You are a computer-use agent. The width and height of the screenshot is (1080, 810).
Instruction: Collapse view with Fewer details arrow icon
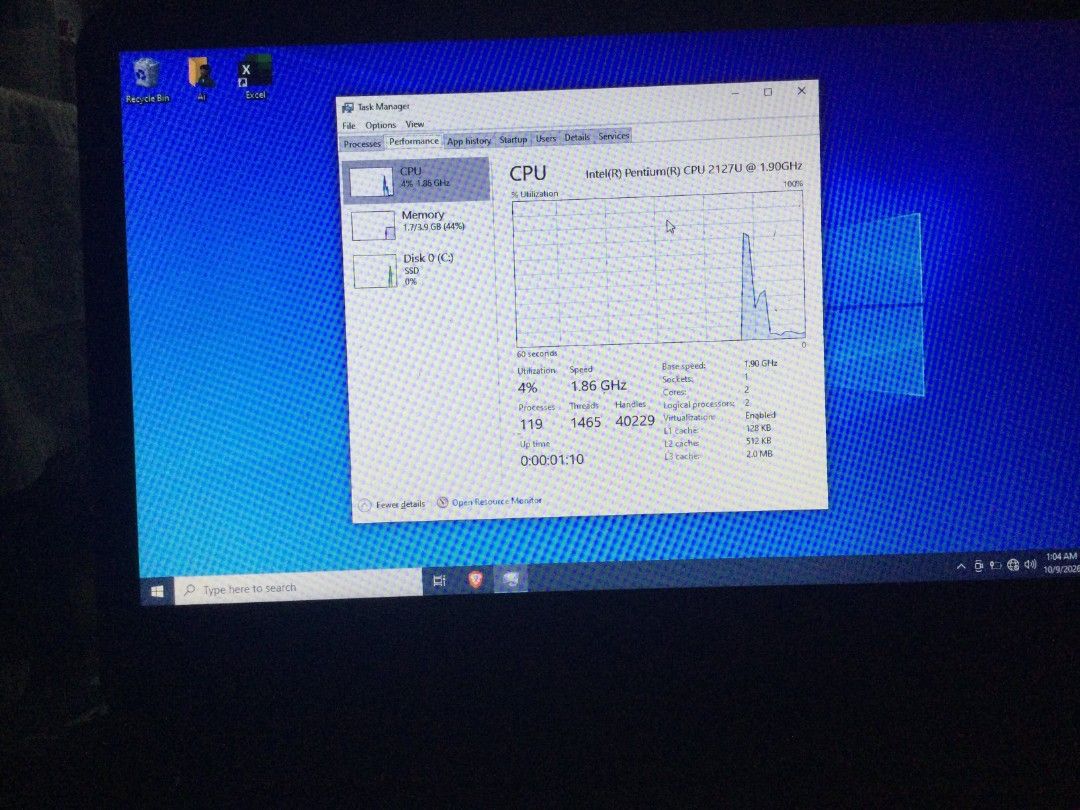tap(365, 506)
